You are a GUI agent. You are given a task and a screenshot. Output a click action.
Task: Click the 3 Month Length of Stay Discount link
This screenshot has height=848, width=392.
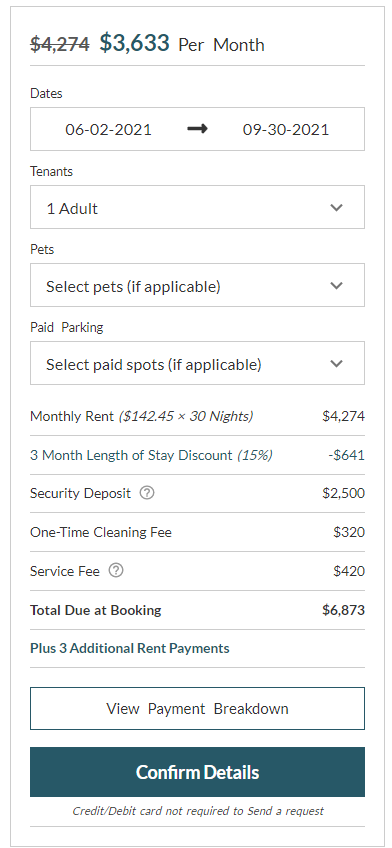pos(151,455)
